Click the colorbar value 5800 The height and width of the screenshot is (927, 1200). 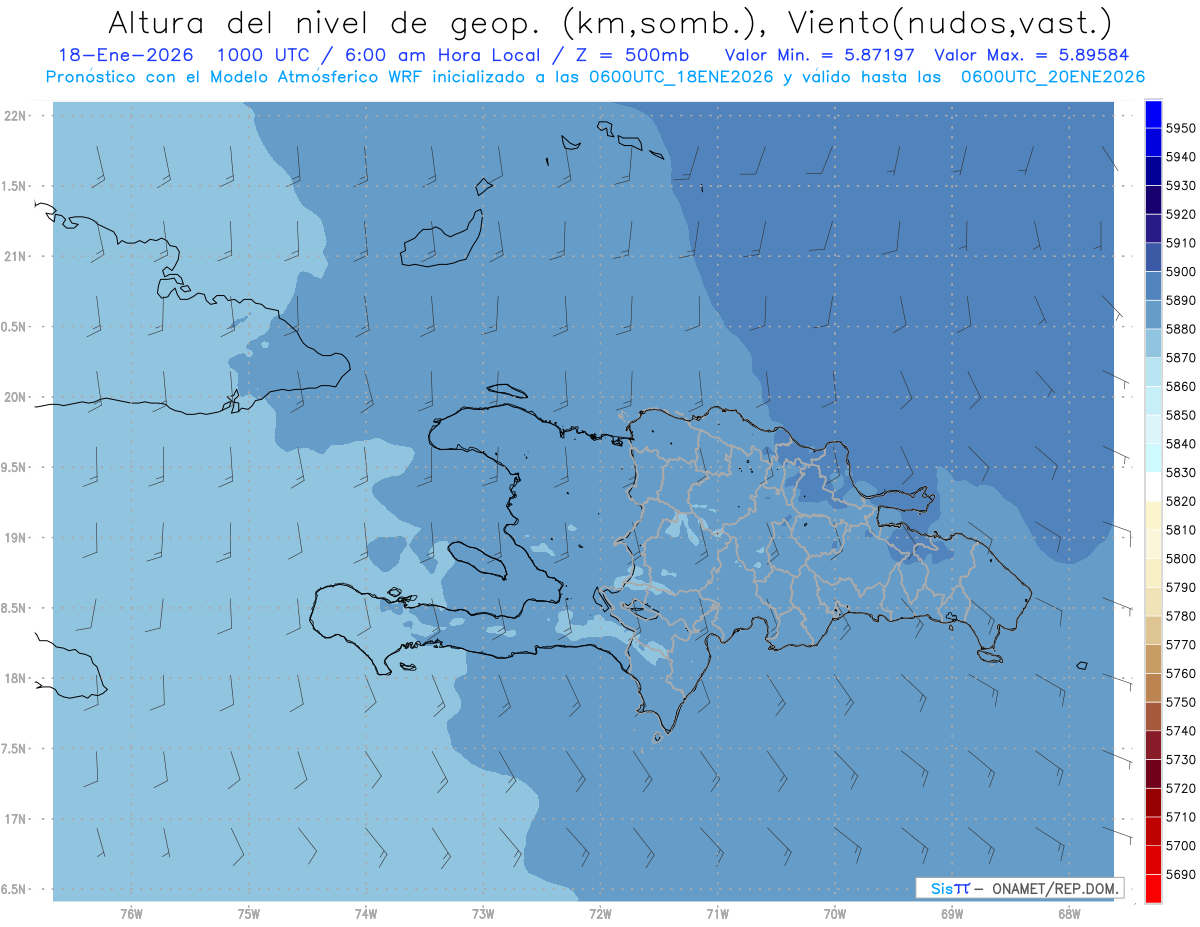pyautogui.click(x=1180, y=558)
